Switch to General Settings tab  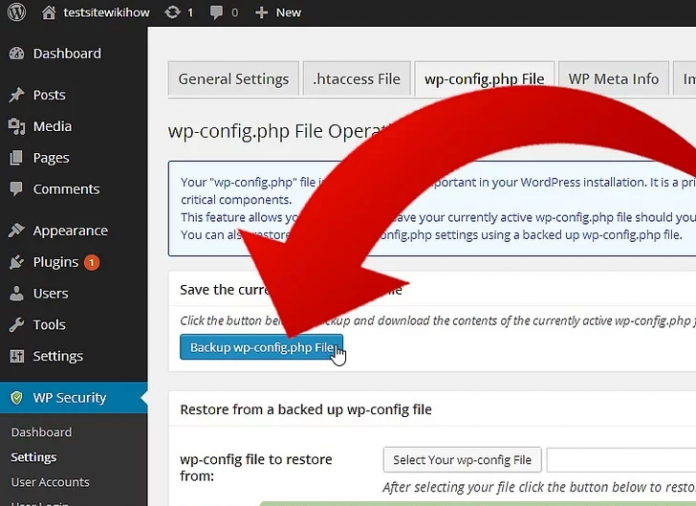(x=233, y=79)
